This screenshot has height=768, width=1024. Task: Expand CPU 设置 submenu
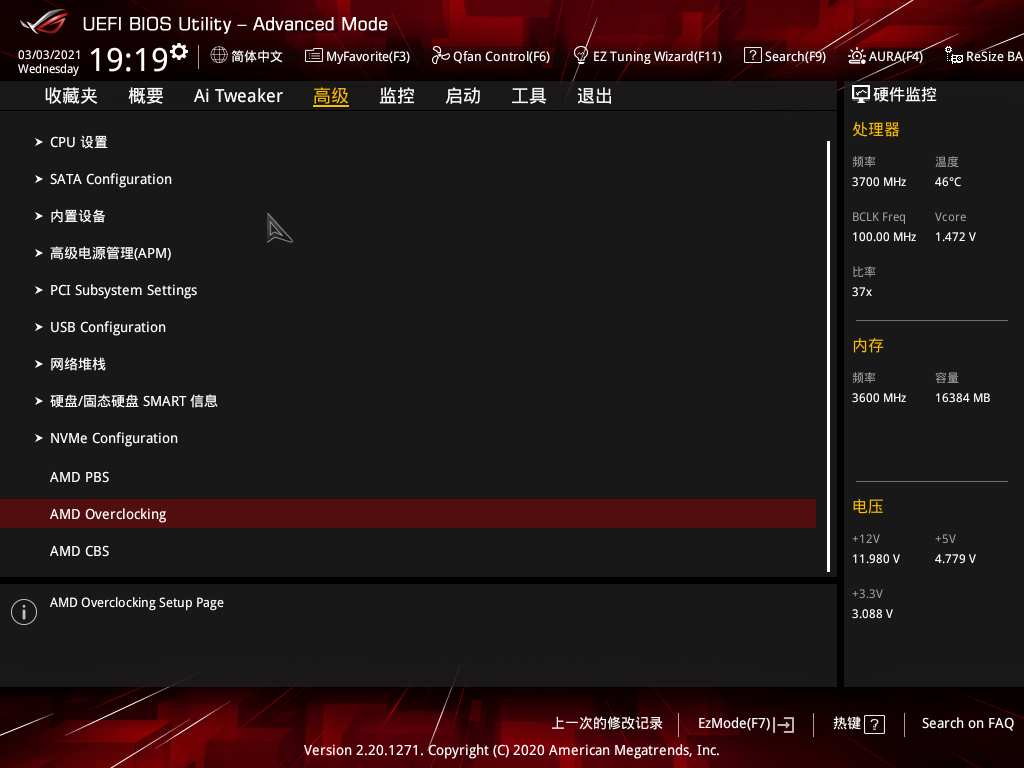click(x=78, y=142)
